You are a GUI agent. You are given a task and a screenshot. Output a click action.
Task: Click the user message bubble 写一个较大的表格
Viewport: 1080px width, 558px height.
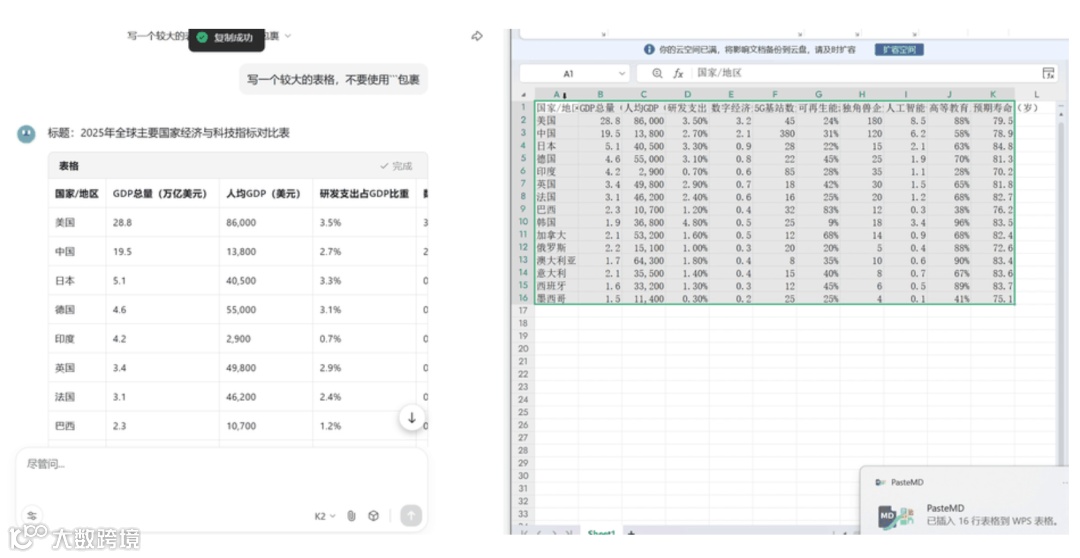(x=333, y=80)
